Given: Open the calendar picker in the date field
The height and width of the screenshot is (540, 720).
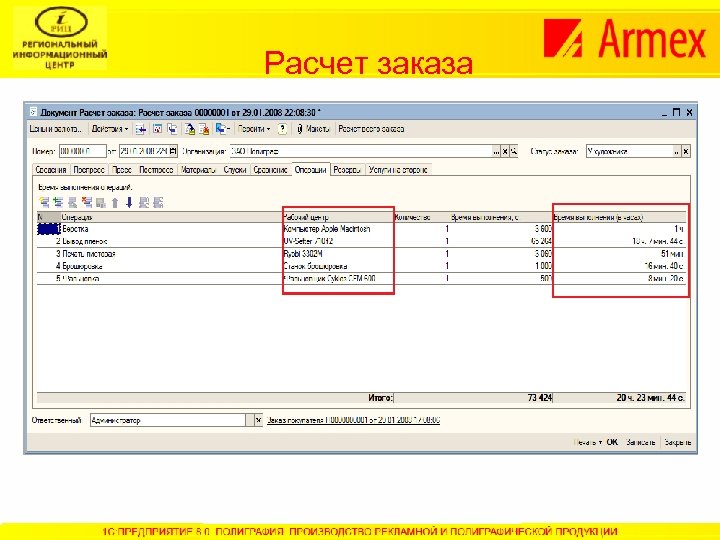Looking at the screenshot, I should coord(173,151).
